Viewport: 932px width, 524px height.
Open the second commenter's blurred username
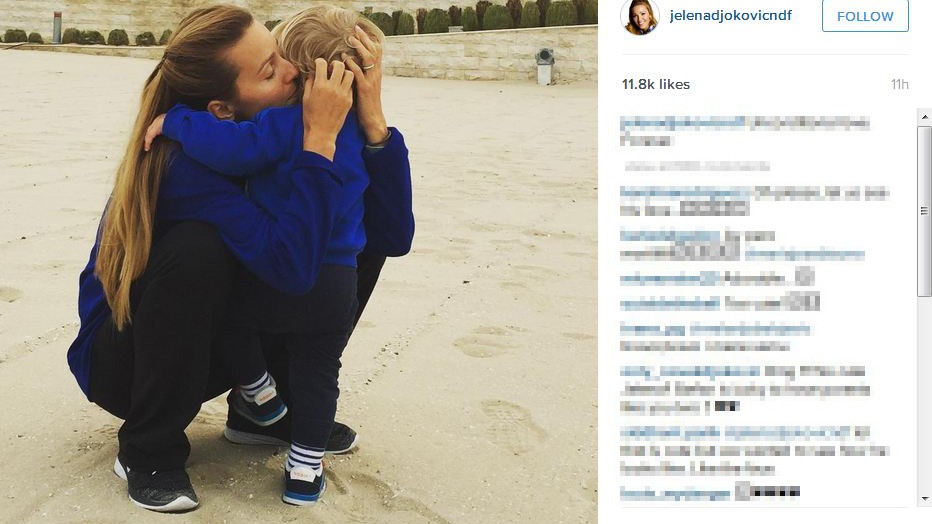(x=670, y=236)
